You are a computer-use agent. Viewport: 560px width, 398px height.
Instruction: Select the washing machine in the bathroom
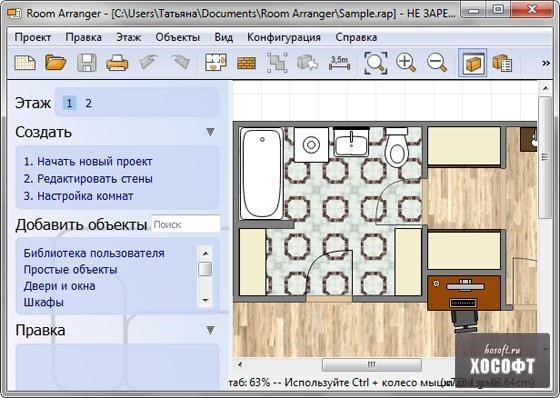coord(311,145)
